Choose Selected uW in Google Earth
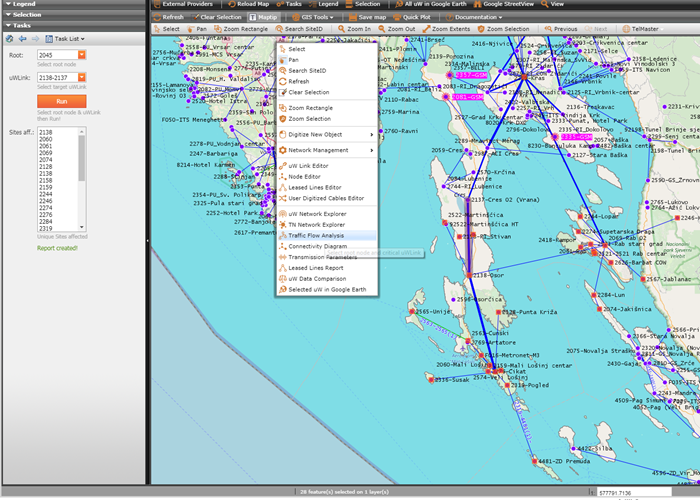The image size is (700, 500). click(327, 289)
